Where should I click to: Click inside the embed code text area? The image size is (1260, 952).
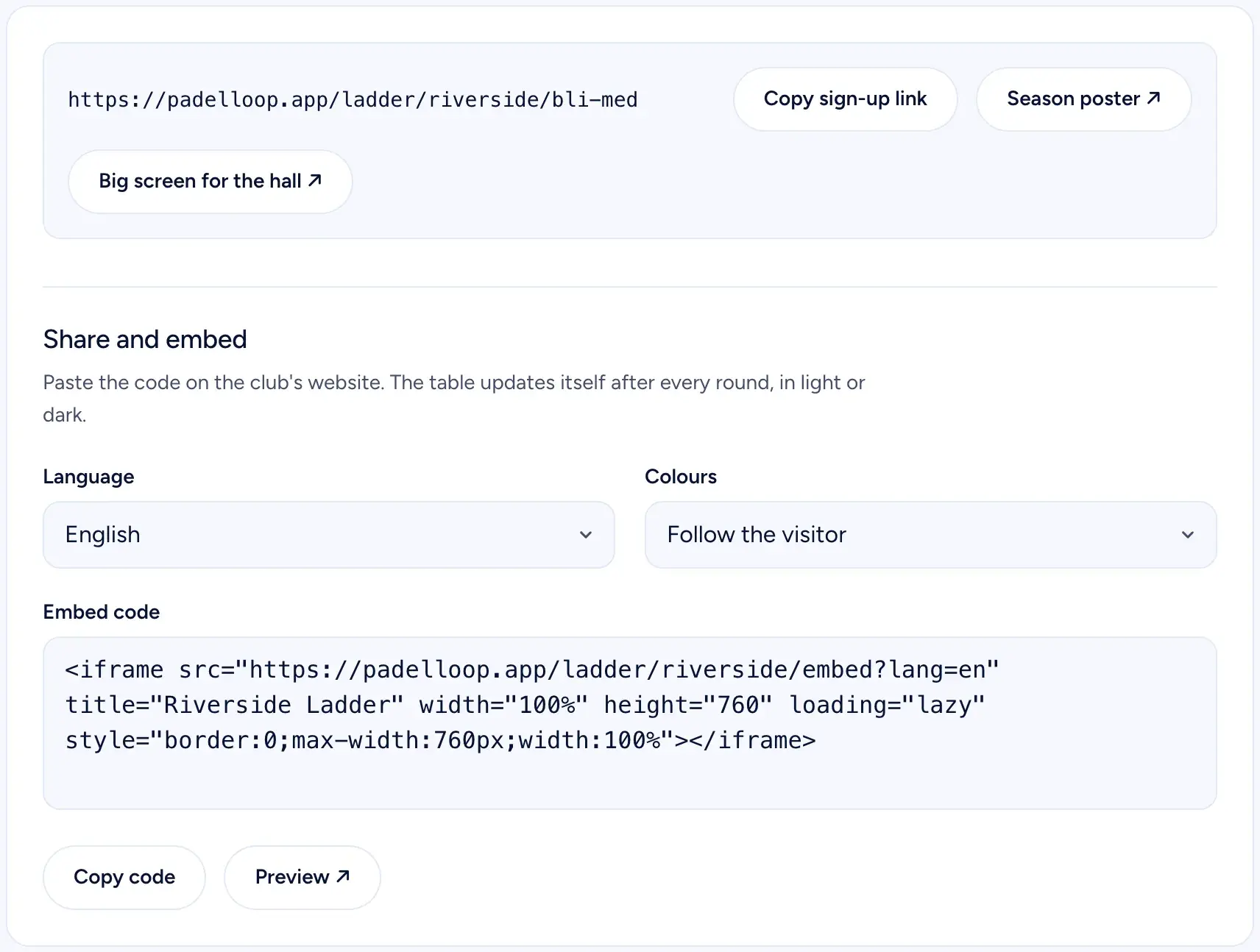pyautogui.click(x=630, y=723)
